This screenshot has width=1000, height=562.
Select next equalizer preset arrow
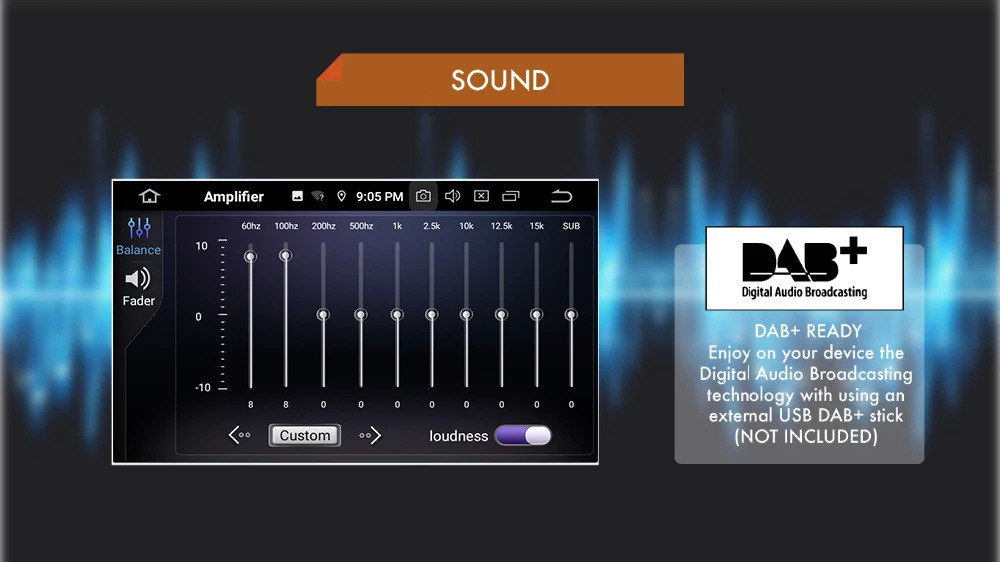[370, 435]
